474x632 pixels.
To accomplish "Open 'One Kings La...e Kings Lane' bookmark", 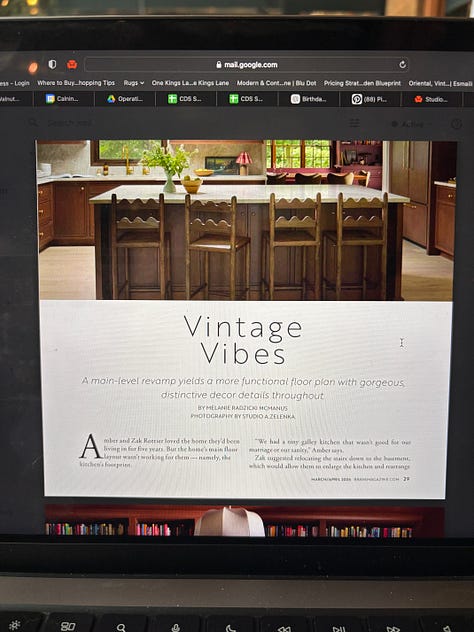I will [190, 83].
